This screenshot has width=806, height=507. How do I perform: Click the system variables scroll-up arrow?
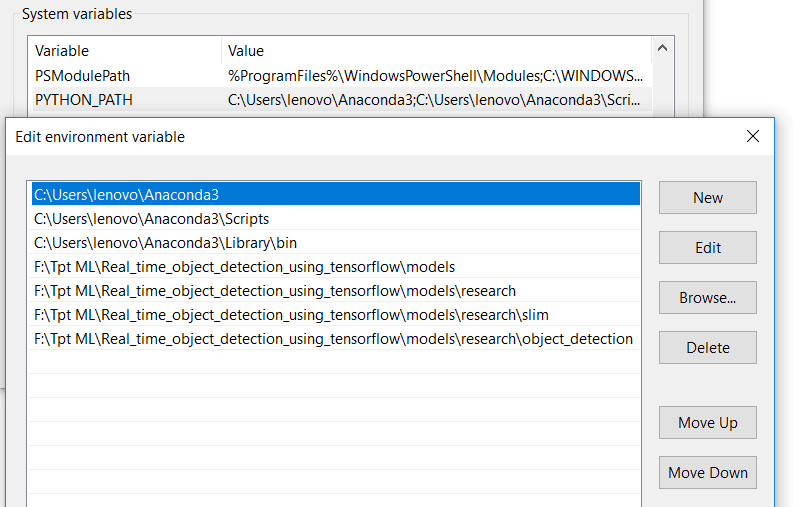(x=663, y=48)
